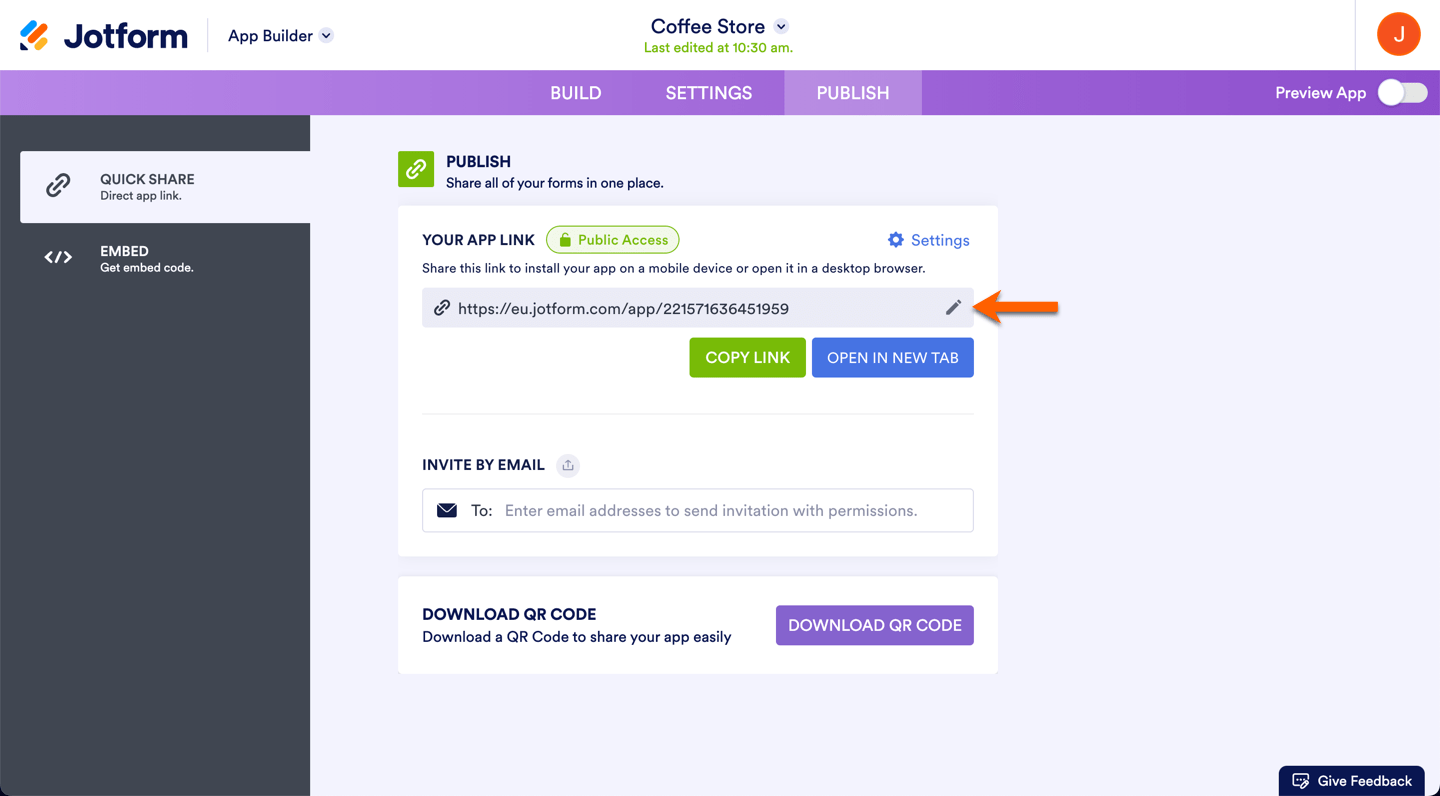
Task: Click the Jotform logo
Action: click(x=104, y=36)
